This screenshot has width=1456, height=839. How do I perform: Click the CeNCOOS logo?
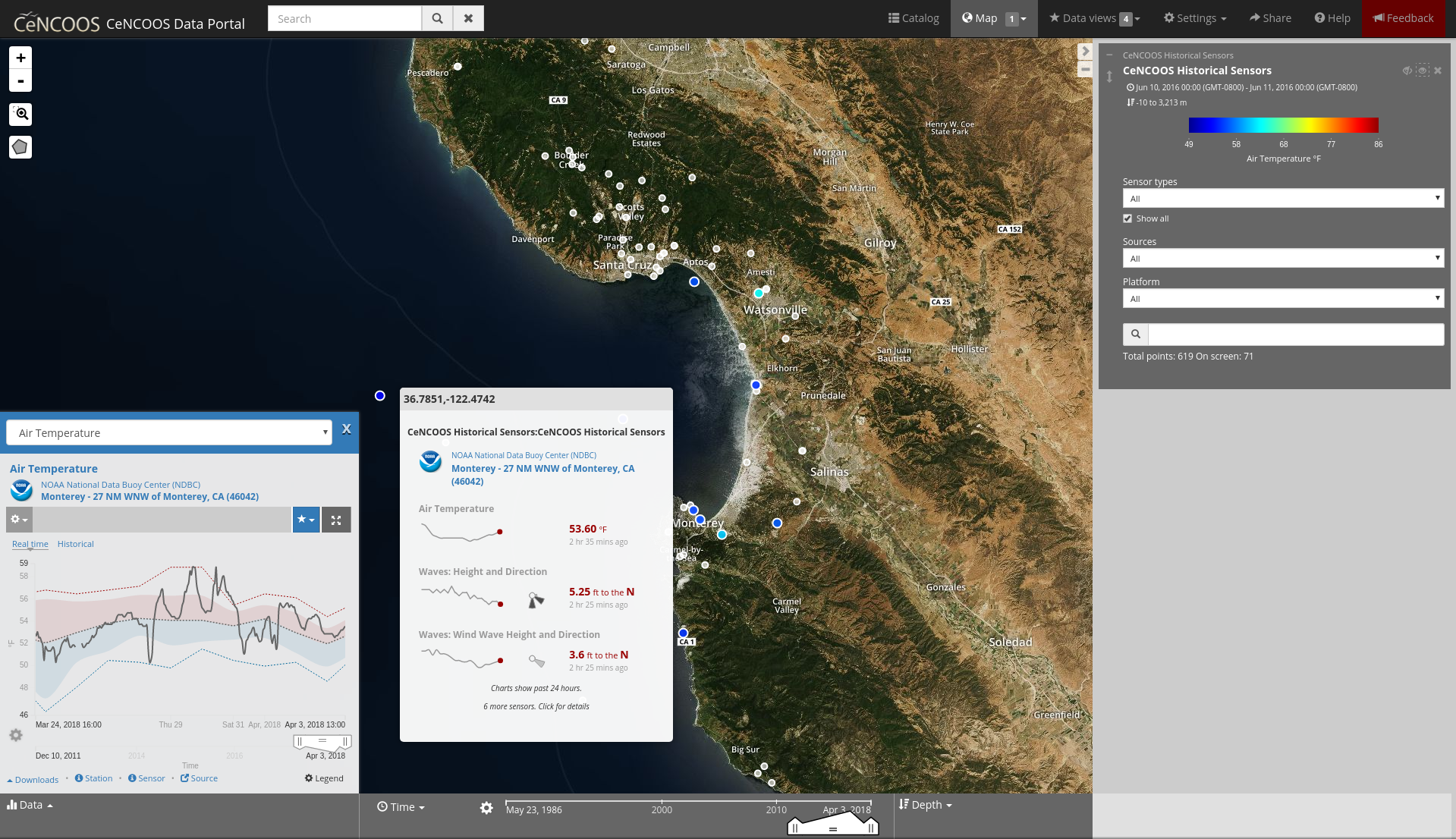(x=56, y=22)
